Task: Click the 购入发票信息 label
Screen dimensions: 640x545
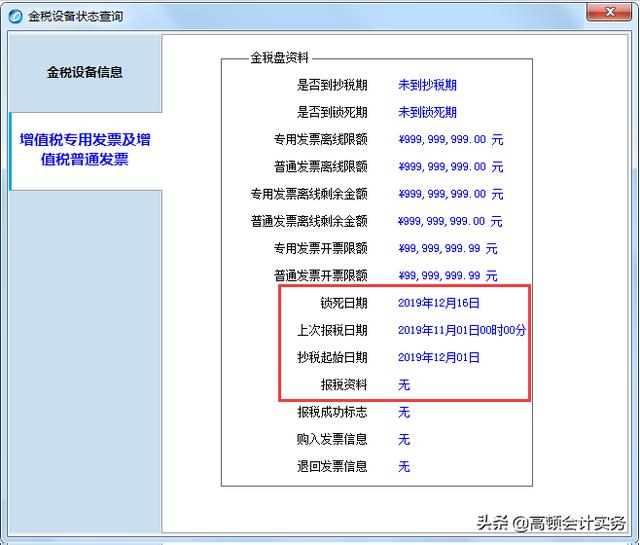Action: 332,439
